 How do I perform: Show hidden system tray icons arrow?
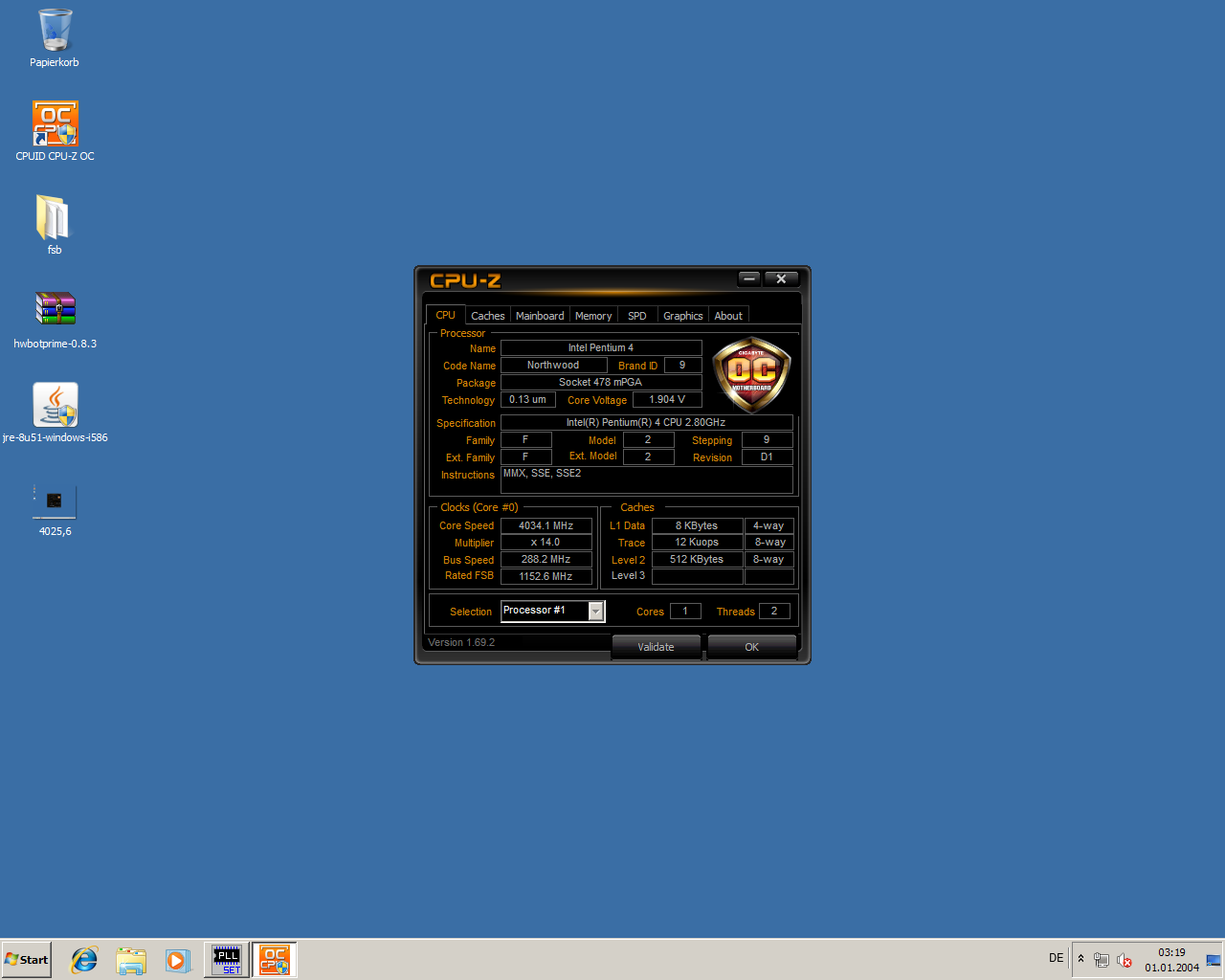(x=1080, y=959)
